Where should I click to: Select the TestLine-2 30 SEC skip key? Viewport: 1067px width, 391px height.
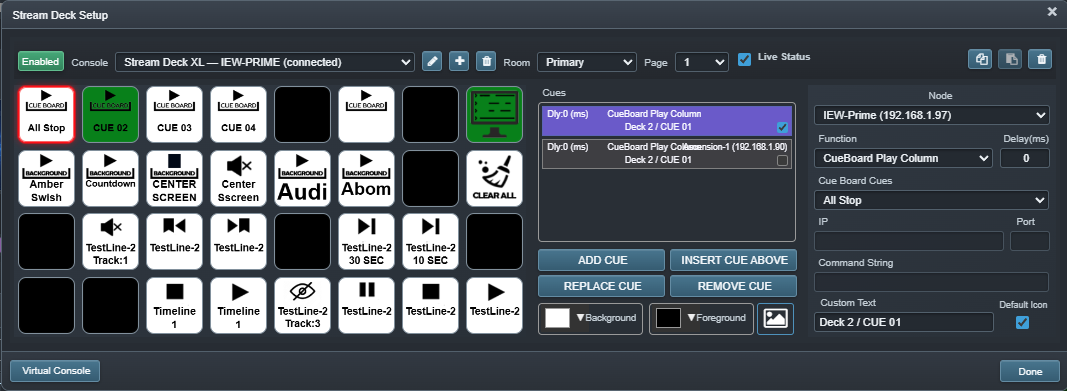(366, 241)
